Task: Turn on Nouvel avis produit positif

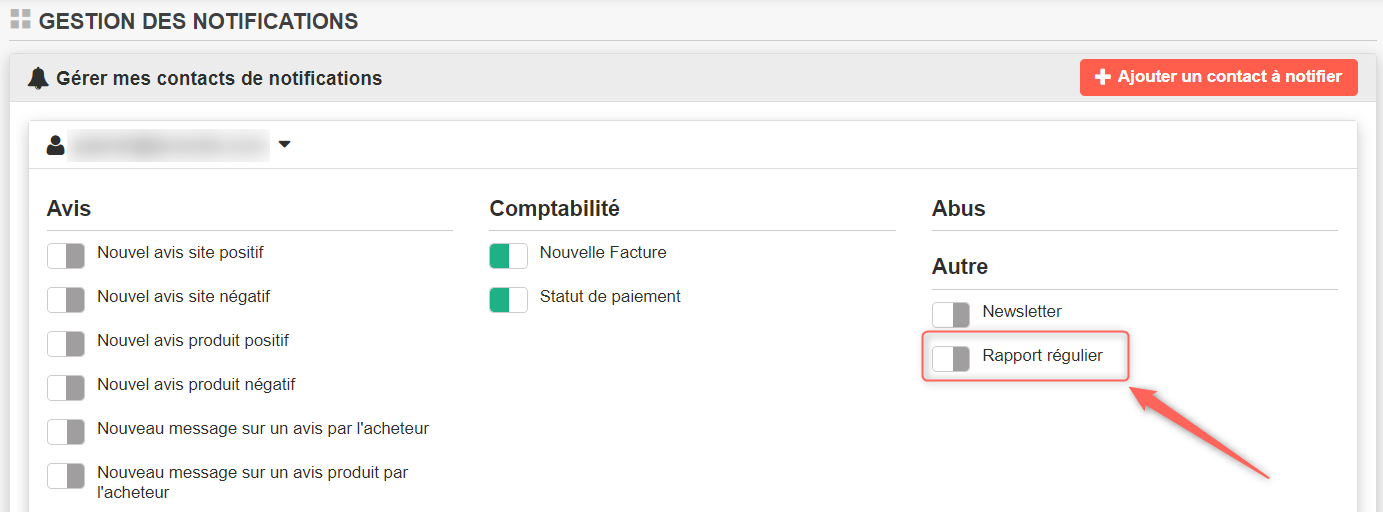Action: point(66,344)
